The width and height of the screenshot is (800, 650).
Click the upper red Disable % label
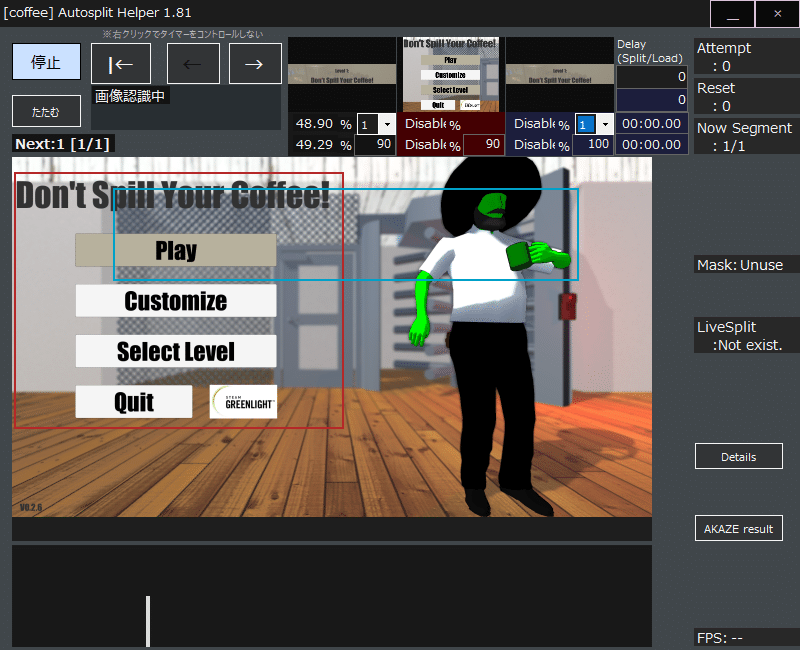[433, 124]
